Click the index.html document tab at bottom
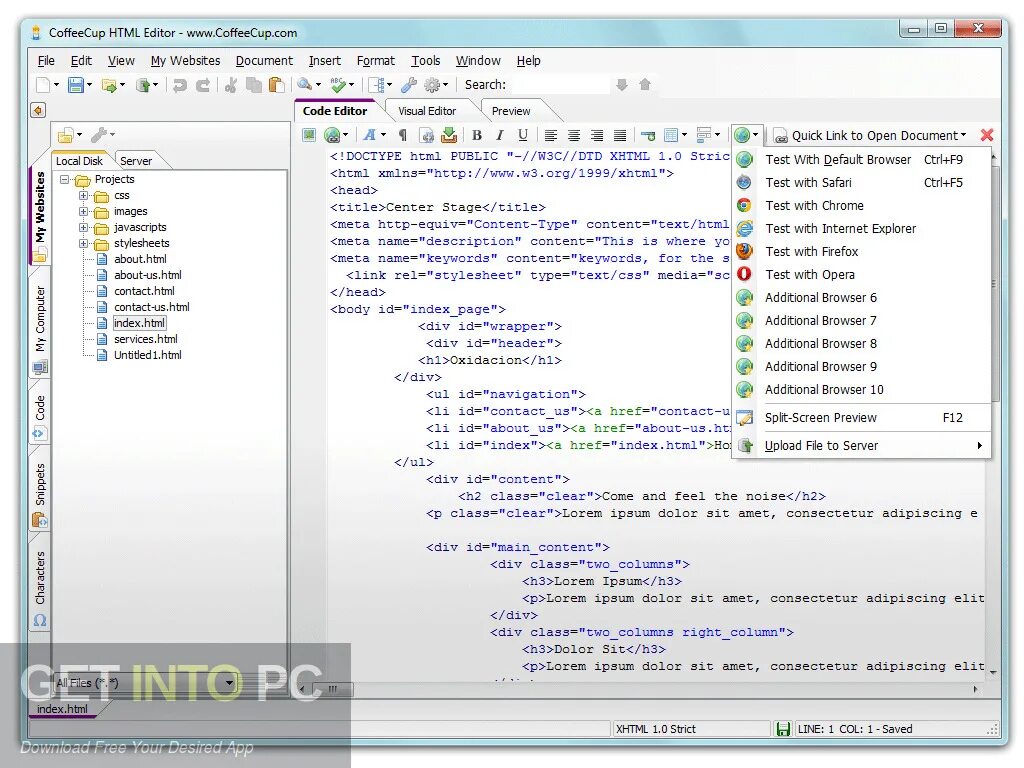The height and width of the screenshot is (768, 1024). pos(62,709)
